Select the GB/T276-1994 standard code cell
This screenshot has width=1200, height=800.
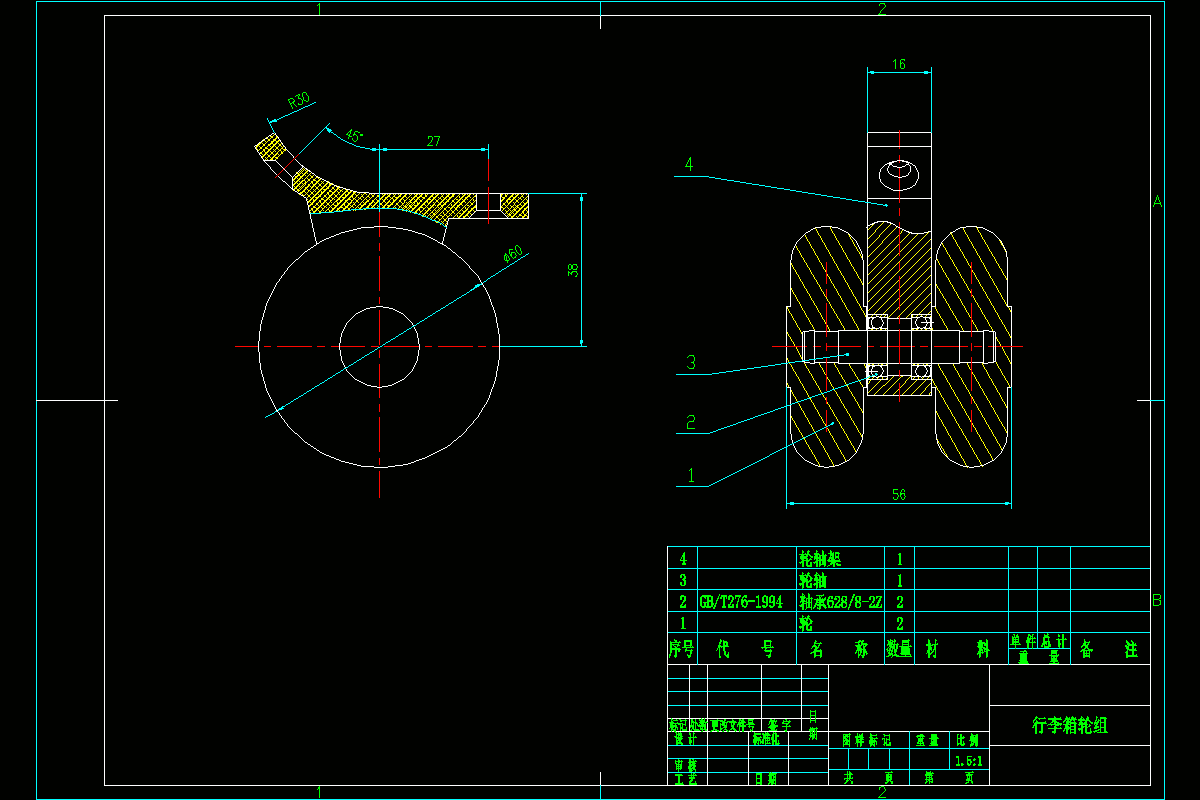746,602
